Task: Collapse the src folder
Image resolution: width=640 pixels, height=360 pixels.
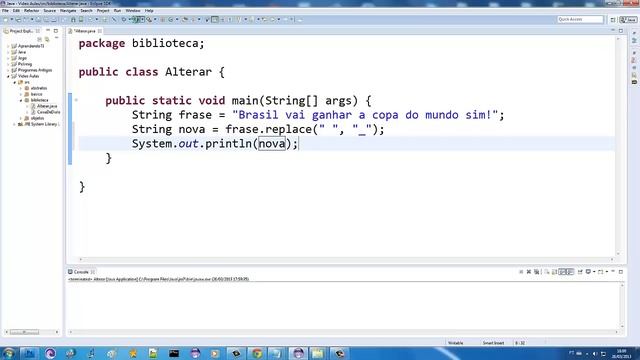Action: [15, 82]
